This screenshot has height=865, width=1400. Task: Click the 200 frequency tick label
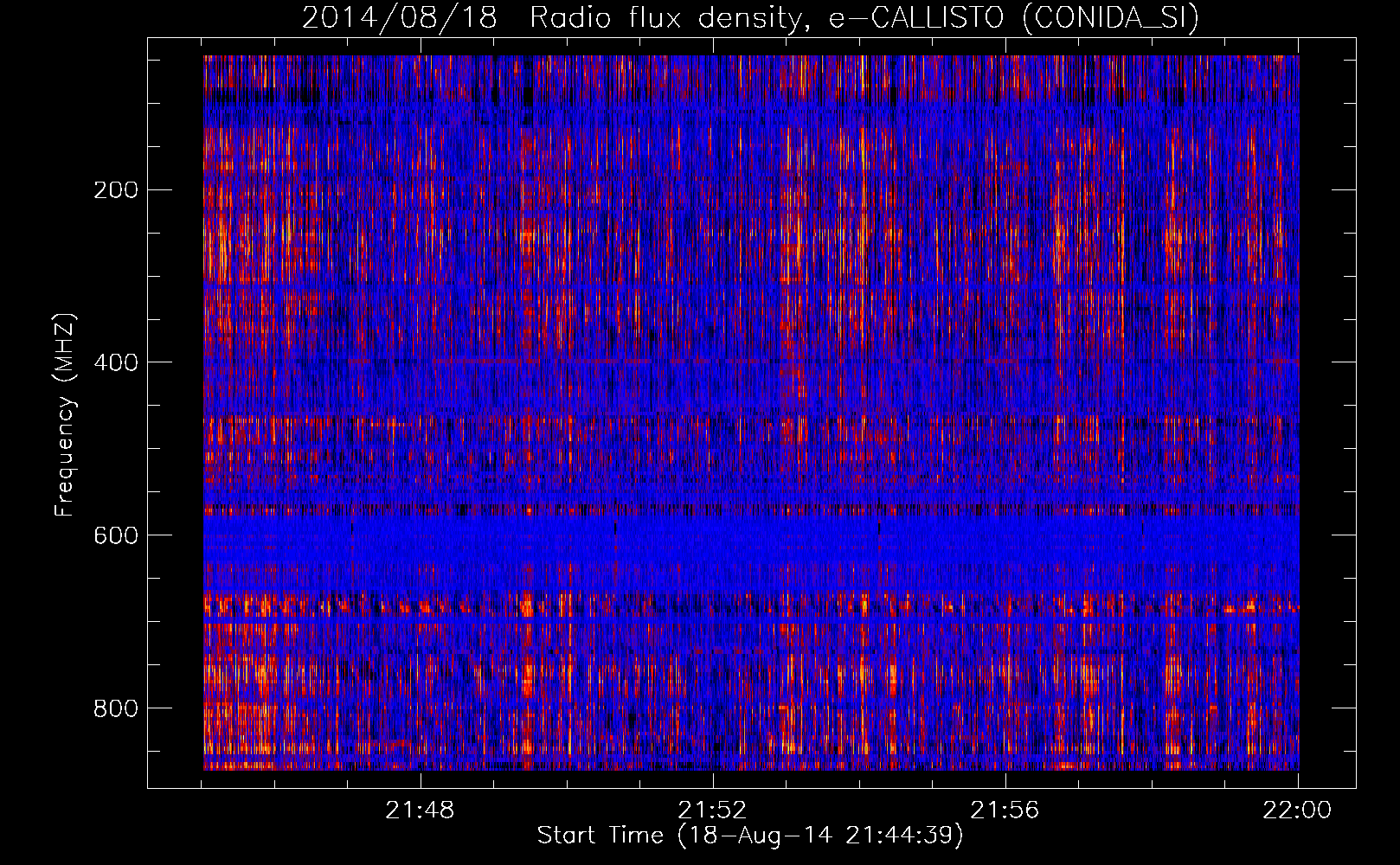click(116, 189)
